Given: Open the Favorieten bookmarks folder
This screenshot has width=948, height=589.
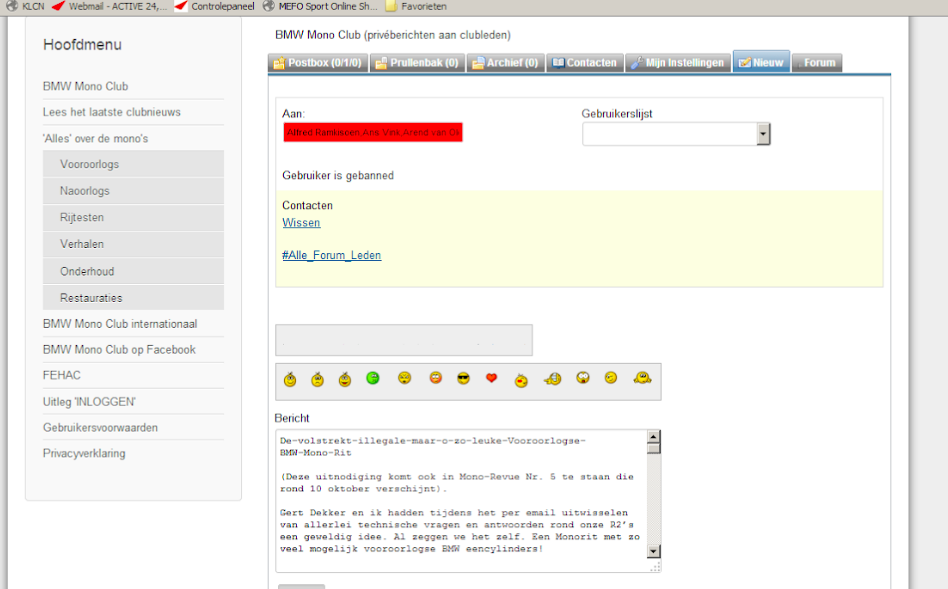Looking at the screenshot, I should tap(417, 6).
